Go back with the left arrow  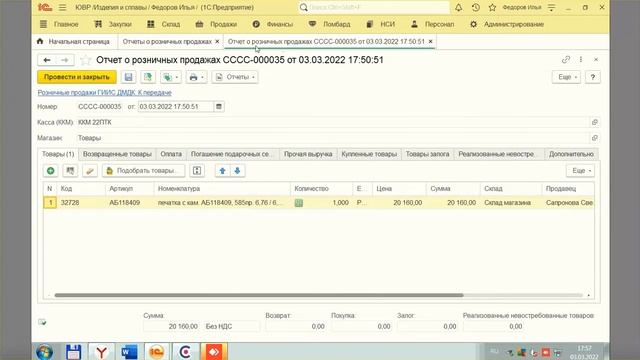coord(47,60)
